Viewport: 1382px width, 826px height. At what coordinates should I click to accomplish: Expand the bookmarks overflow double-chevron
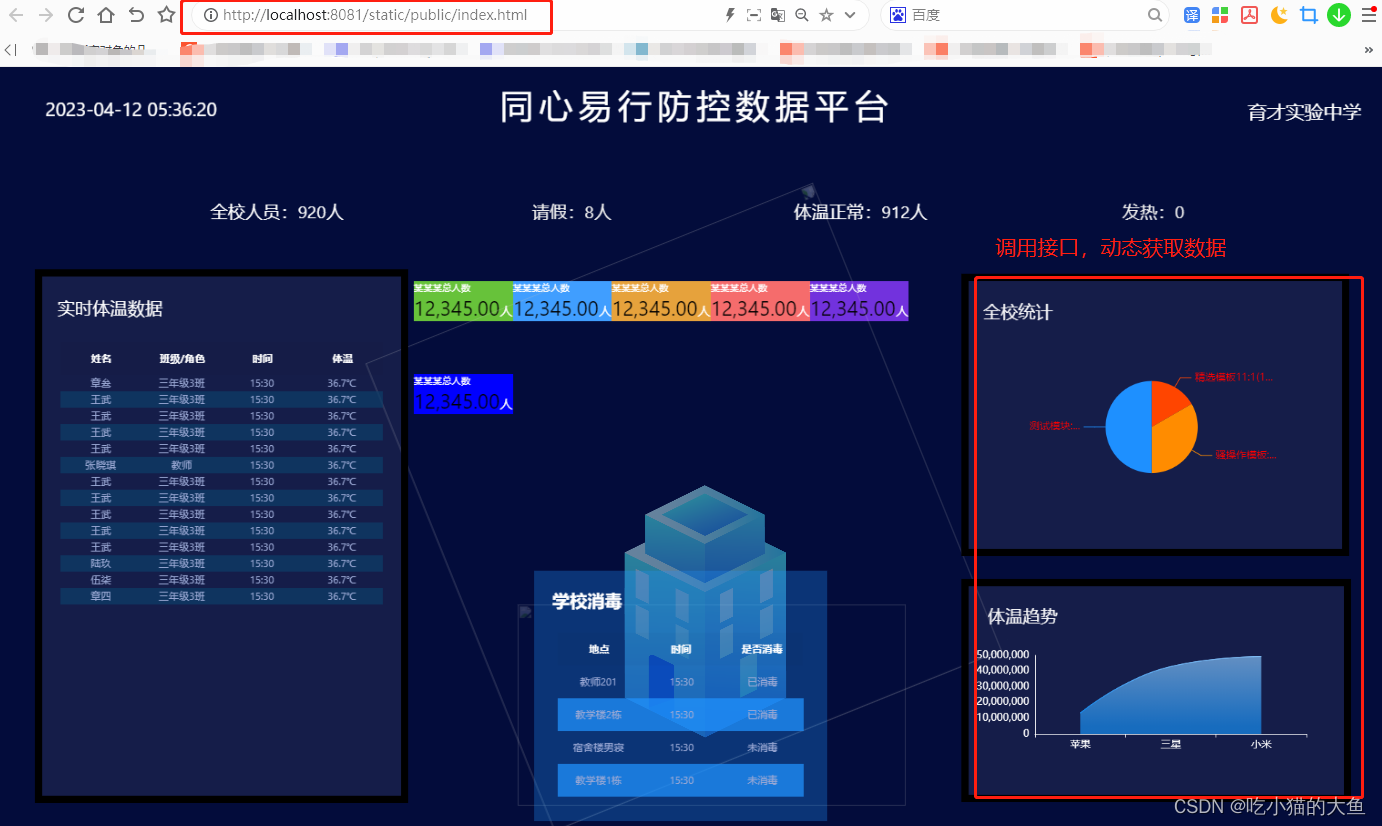[1369, 49]
